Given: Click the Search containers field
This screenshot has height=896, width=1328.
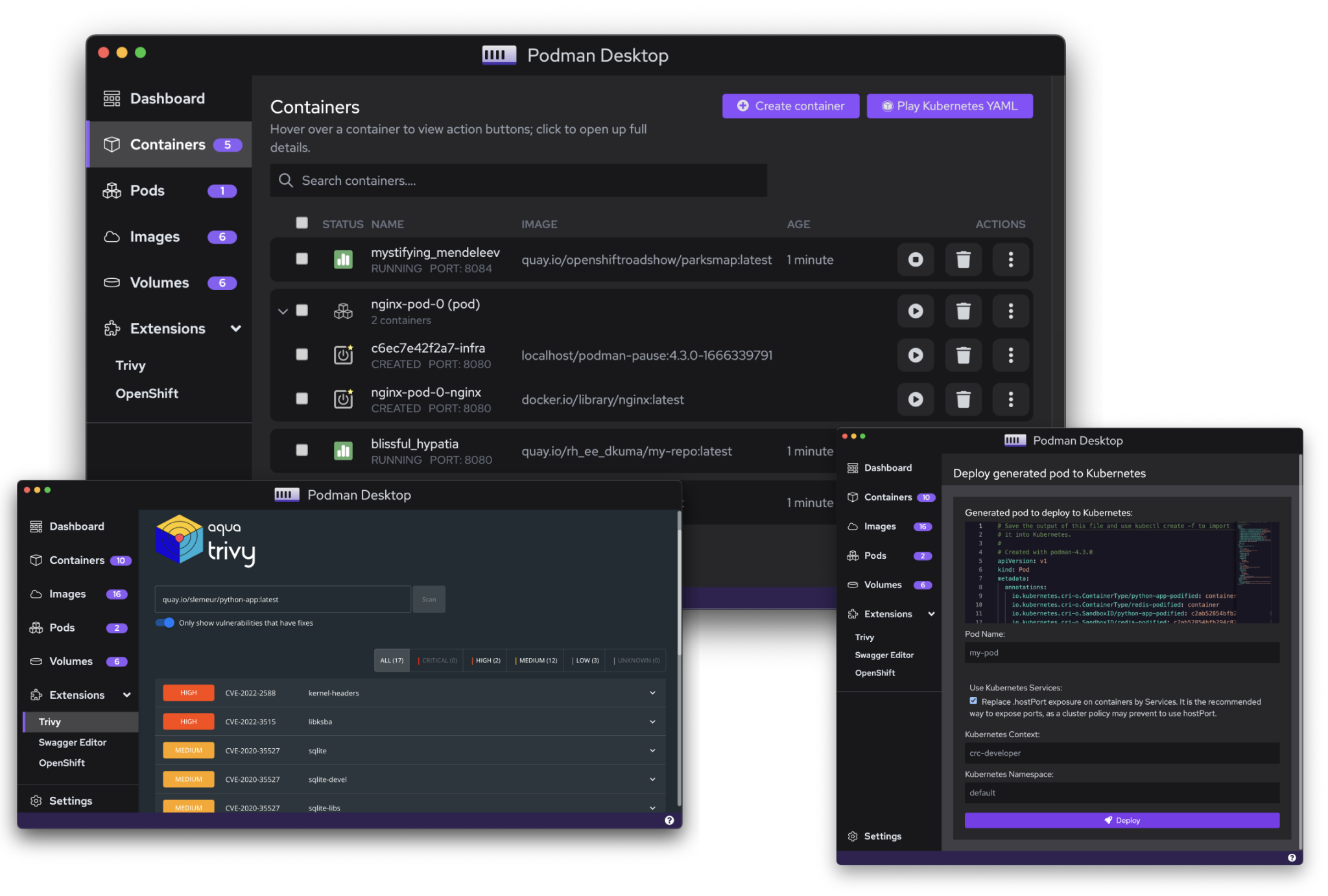Looking at the screenshot, I should point(518,181).
